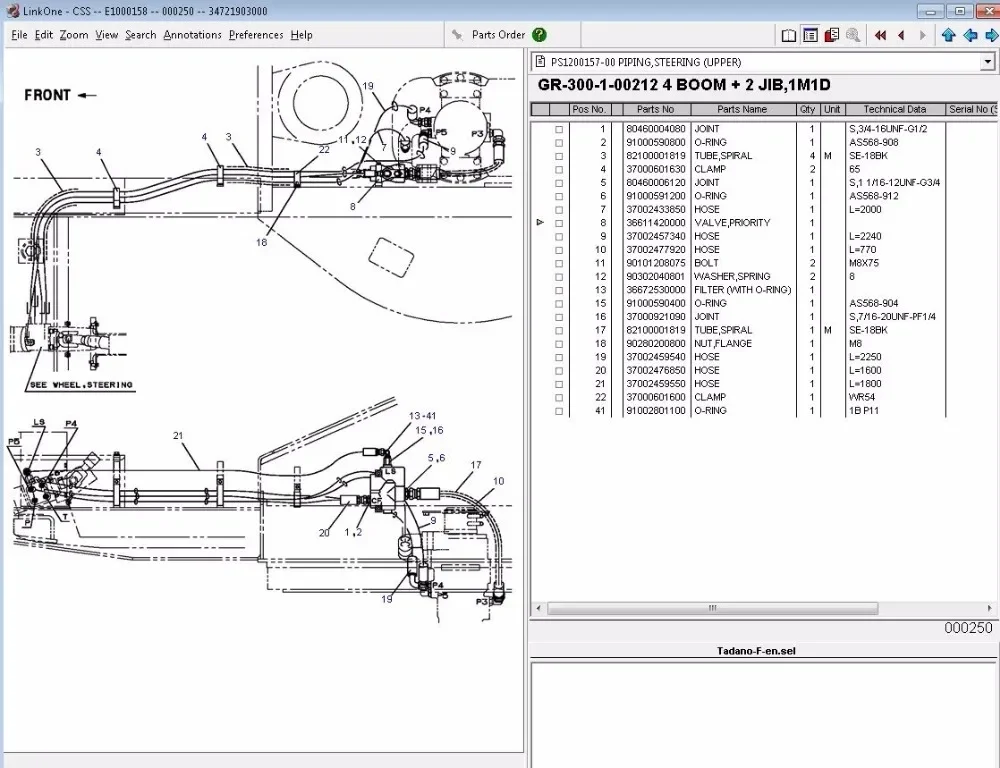
Task: Tick the checkbox for FILTER (WITH O-RING)
Action: pos(559,290)
